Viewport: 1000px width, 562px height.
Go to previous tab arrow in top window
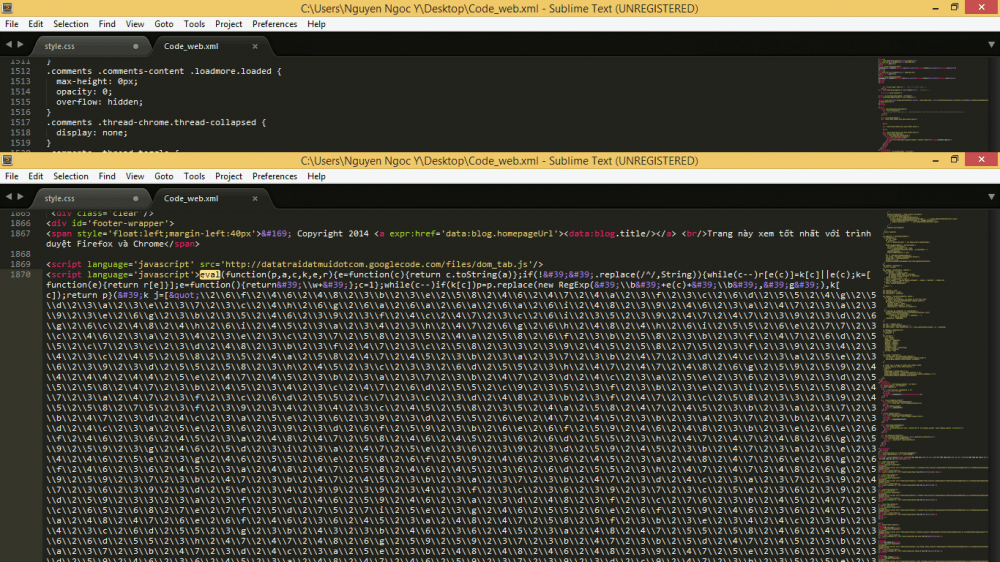click(x=8, y=45)
